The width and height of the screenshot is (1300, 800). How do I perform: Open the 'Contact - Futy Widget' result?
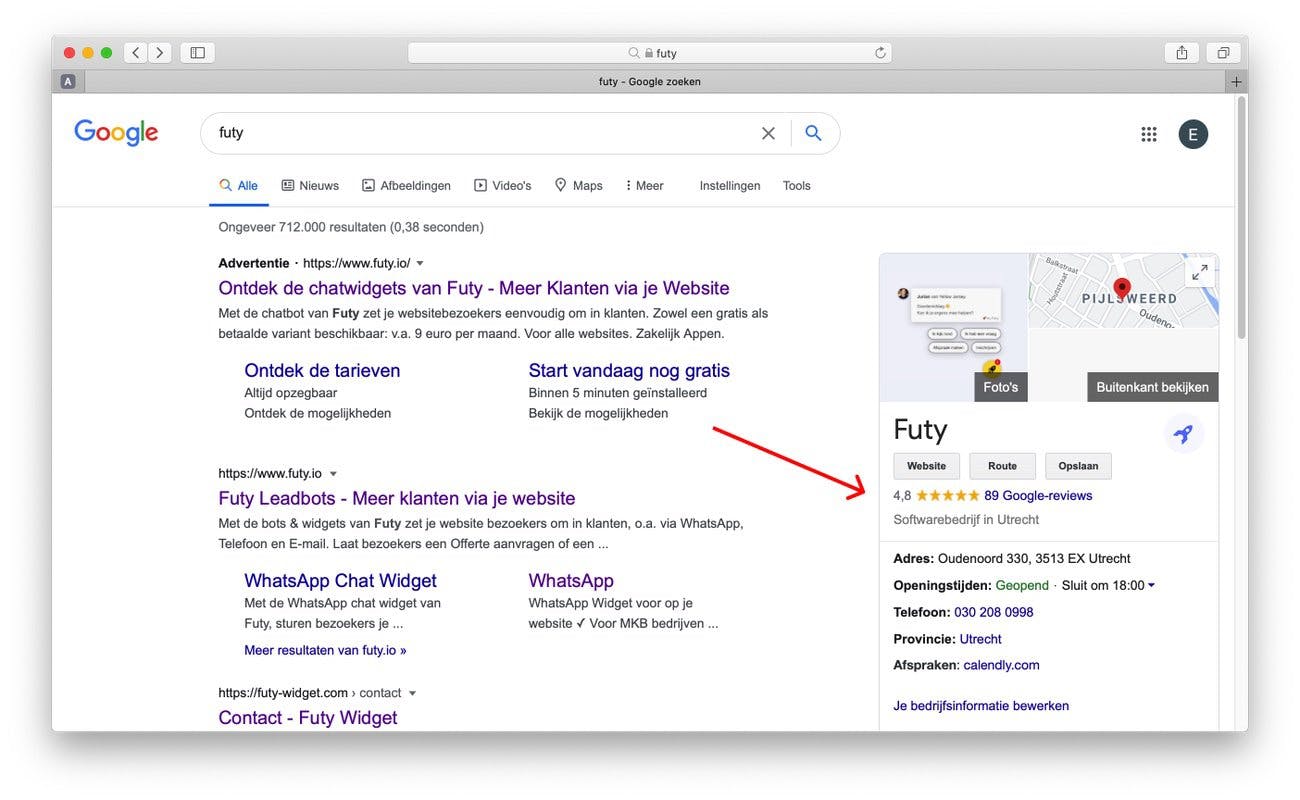[x=308, y=718]
